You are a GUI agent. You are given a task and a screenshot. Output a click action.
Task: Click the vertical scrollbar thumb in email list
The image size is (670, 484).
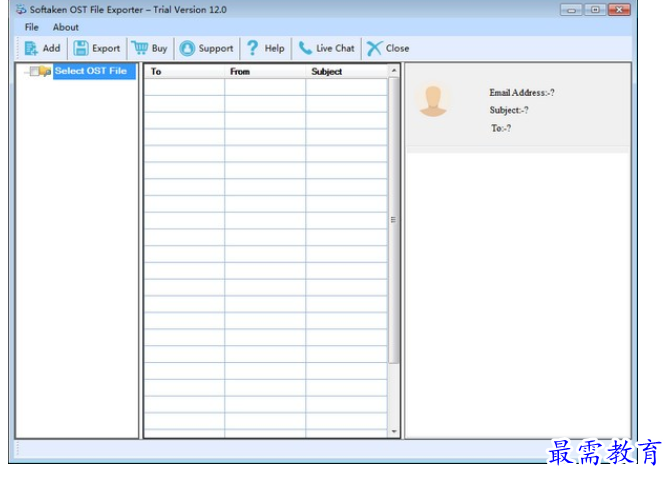394,220
